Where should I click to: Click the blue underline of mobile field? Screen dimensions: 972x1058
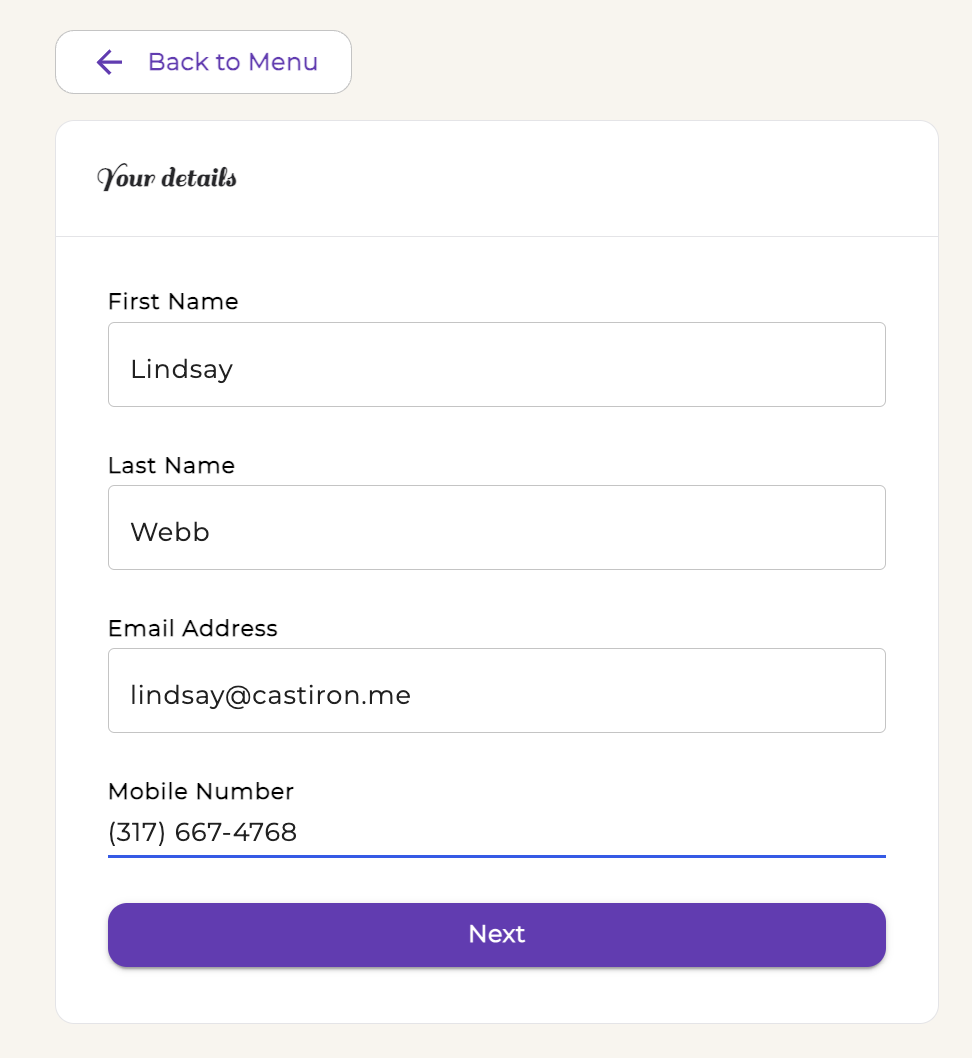(x=496, y=856)
